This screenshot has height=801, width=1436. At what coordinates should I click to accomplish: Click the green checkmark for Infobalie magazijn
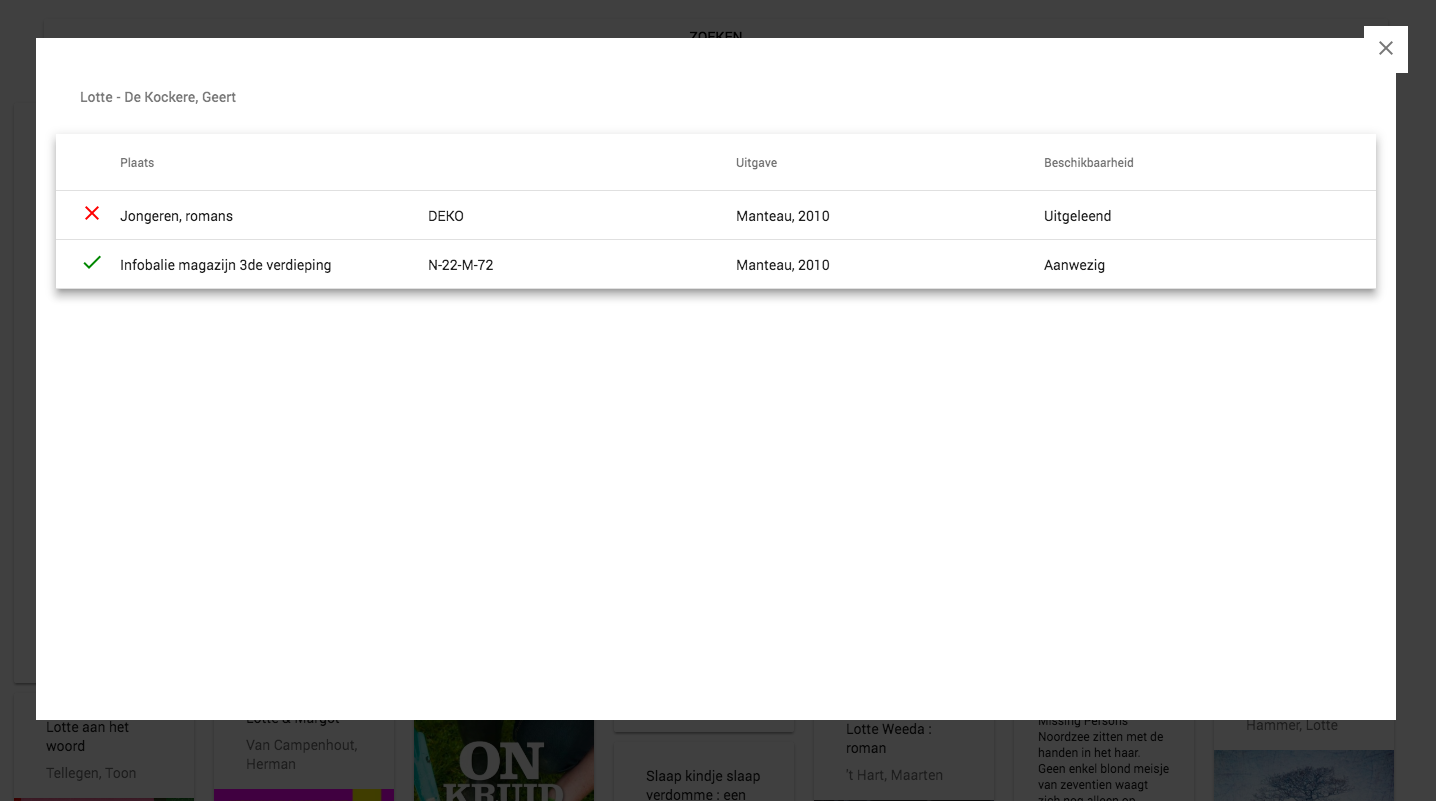92,263
